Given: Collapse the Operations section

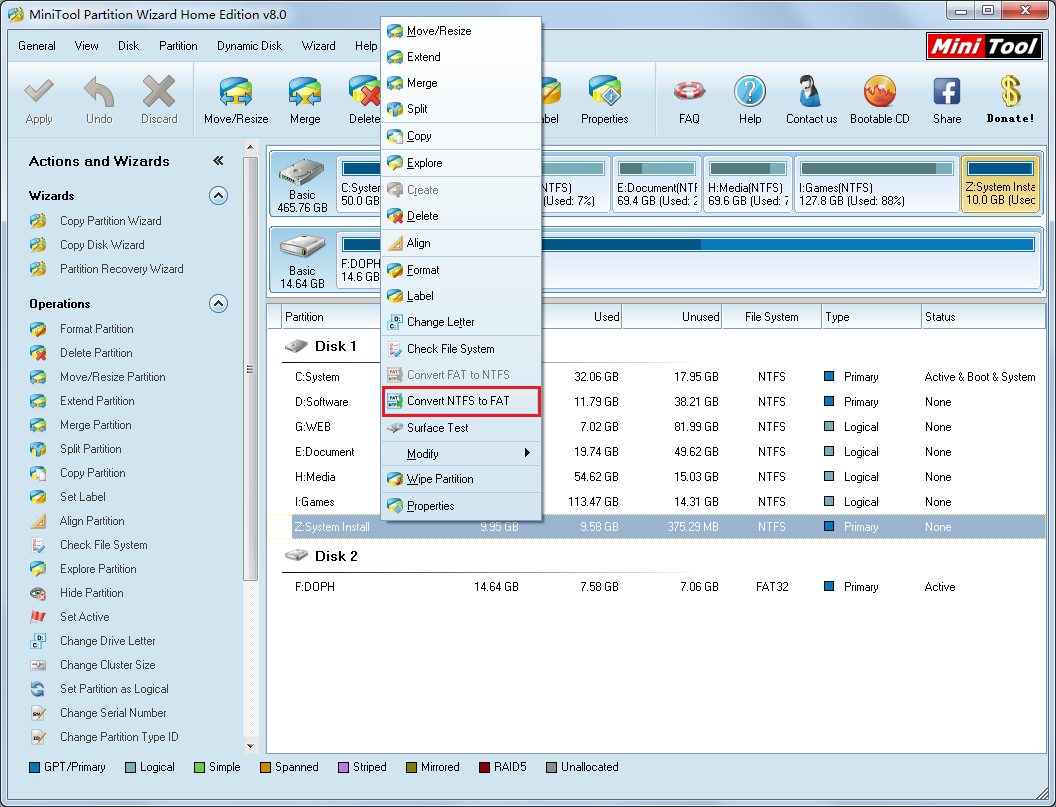Looking at the screenshot, I should [218, 304].
